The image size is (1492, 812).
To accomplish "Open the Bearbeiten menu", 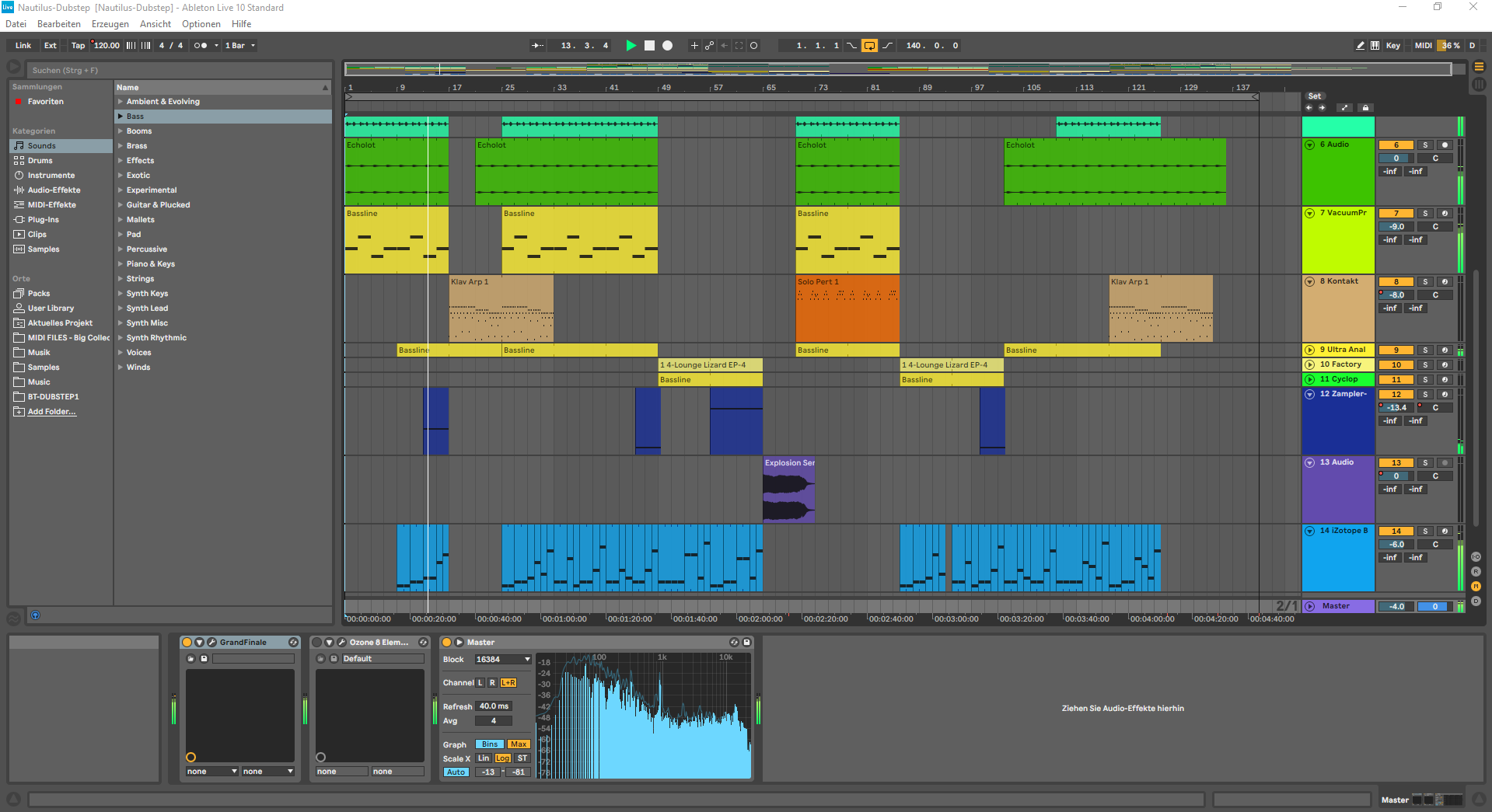I will [x=59, y=24].
